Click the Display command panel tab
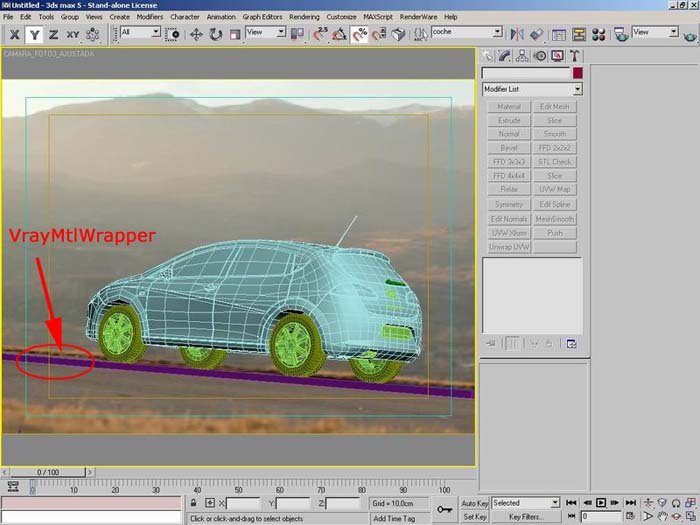Viewport: 700px width, 525px height. (557, 56)
